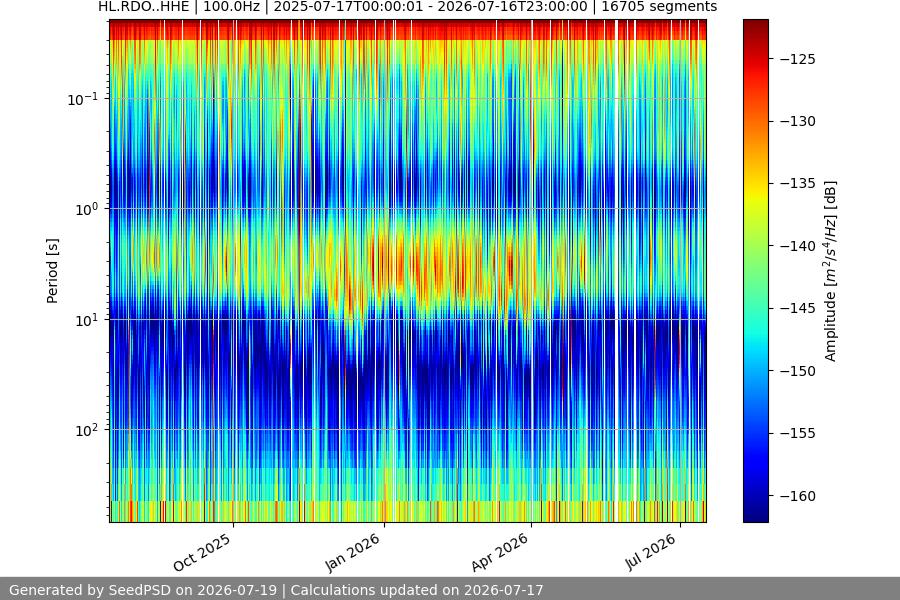Image resolution: width=900 pixels, height=600 pixels.
Task: Click the 'Jul 2026' x-axis label
Action: (650, 552)
